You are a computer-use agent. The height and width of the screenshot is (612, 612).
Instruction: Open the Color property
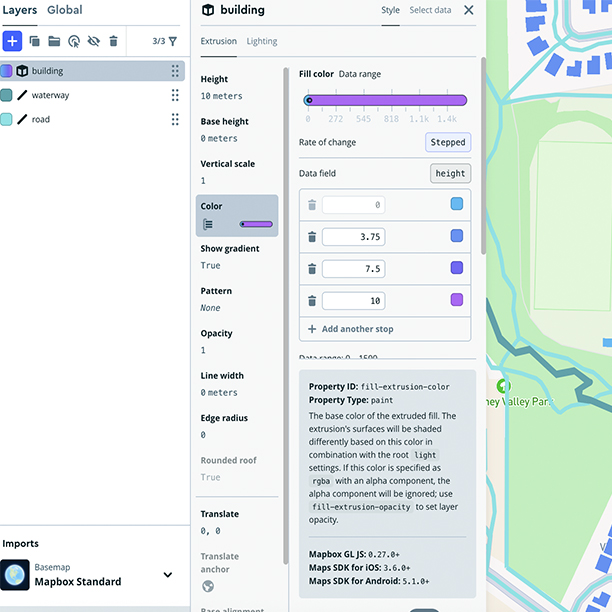(237, 215)
